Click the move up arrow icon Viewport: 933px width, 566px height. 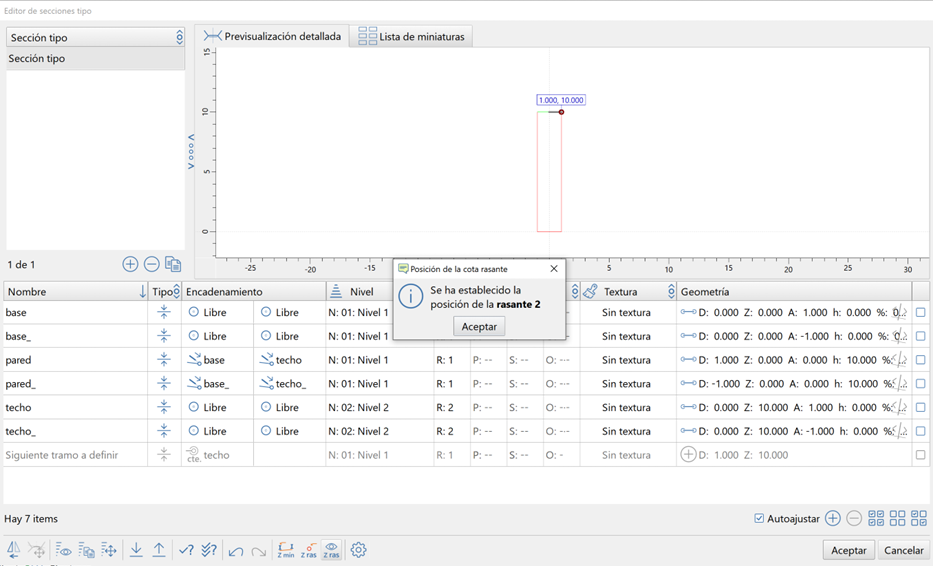coord(159,550)
